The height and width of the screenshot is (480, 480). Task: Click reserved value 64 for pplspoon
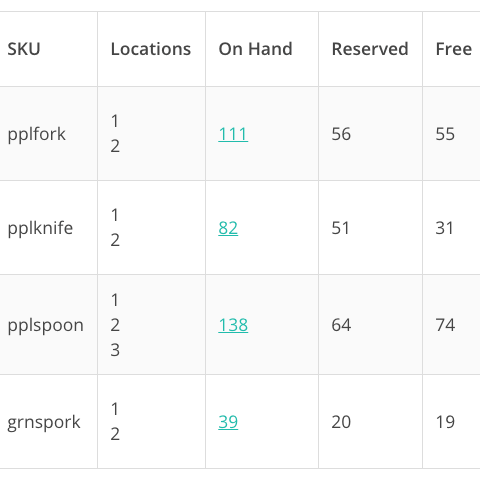341,325
